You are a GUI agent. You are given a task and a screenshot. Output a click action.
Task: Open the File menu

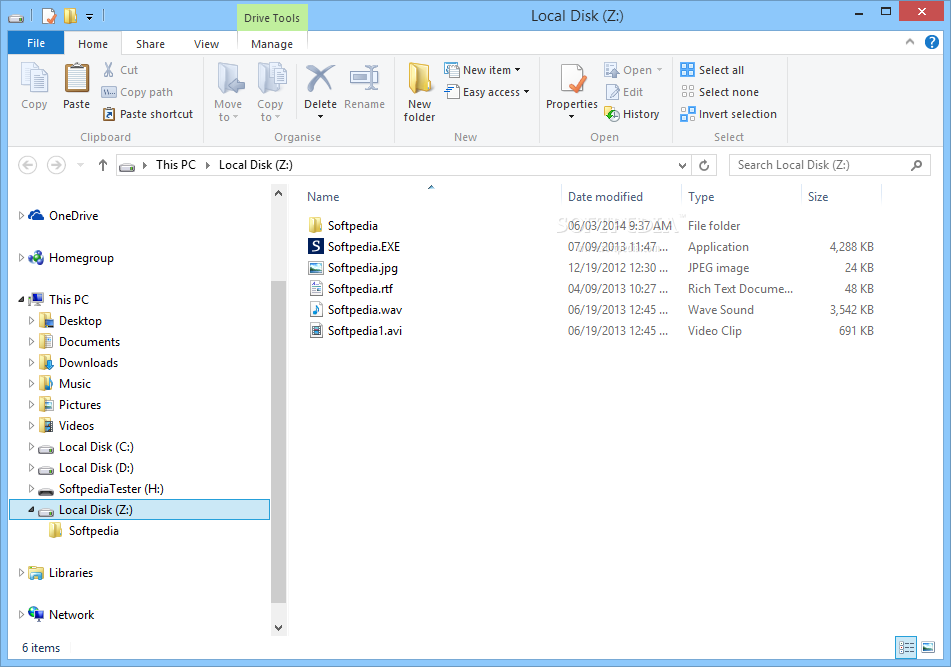(36, 43)
